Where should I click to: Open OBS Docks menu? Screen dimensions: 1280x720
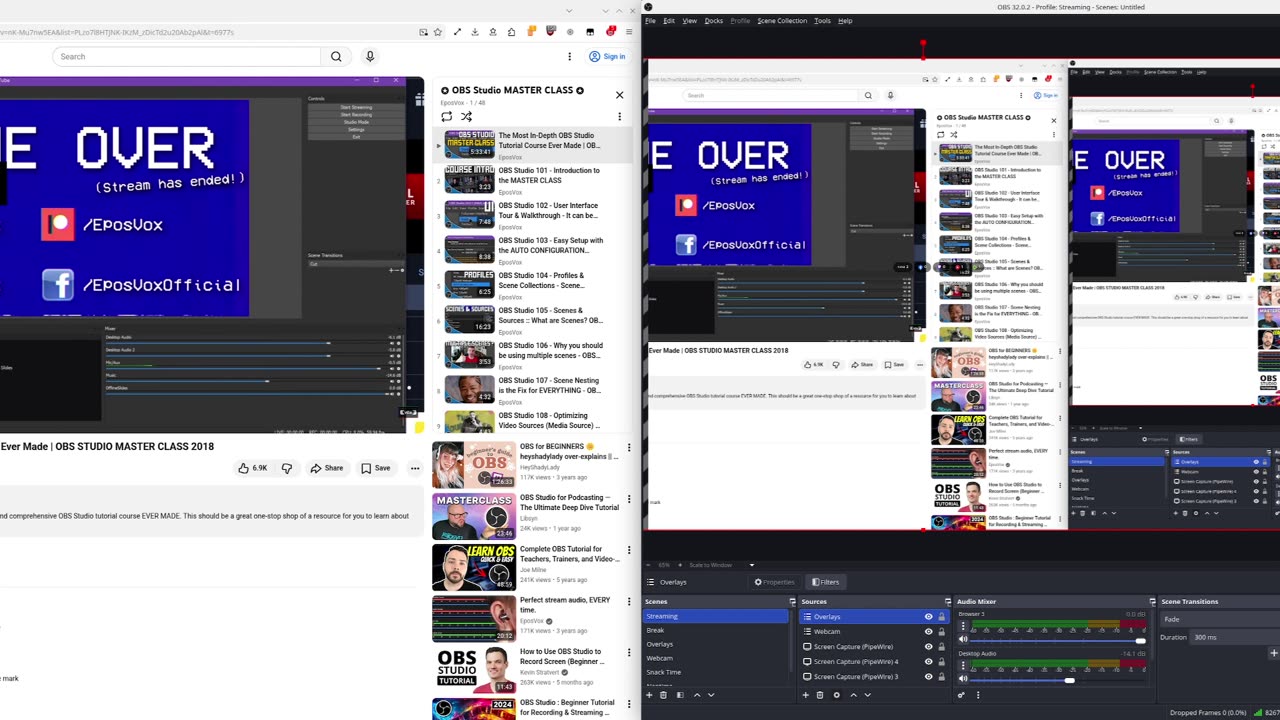pyautogui.click(x=714, y=21)
